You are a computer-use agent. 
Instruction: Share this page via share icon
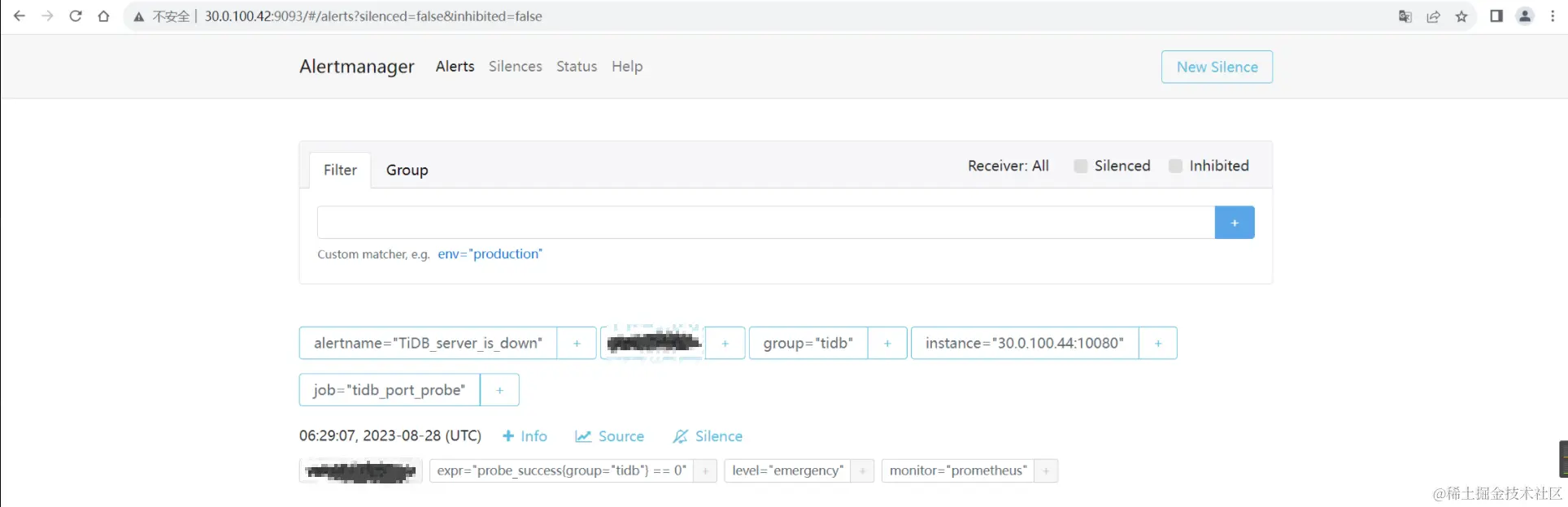(x=1434, y=16)
